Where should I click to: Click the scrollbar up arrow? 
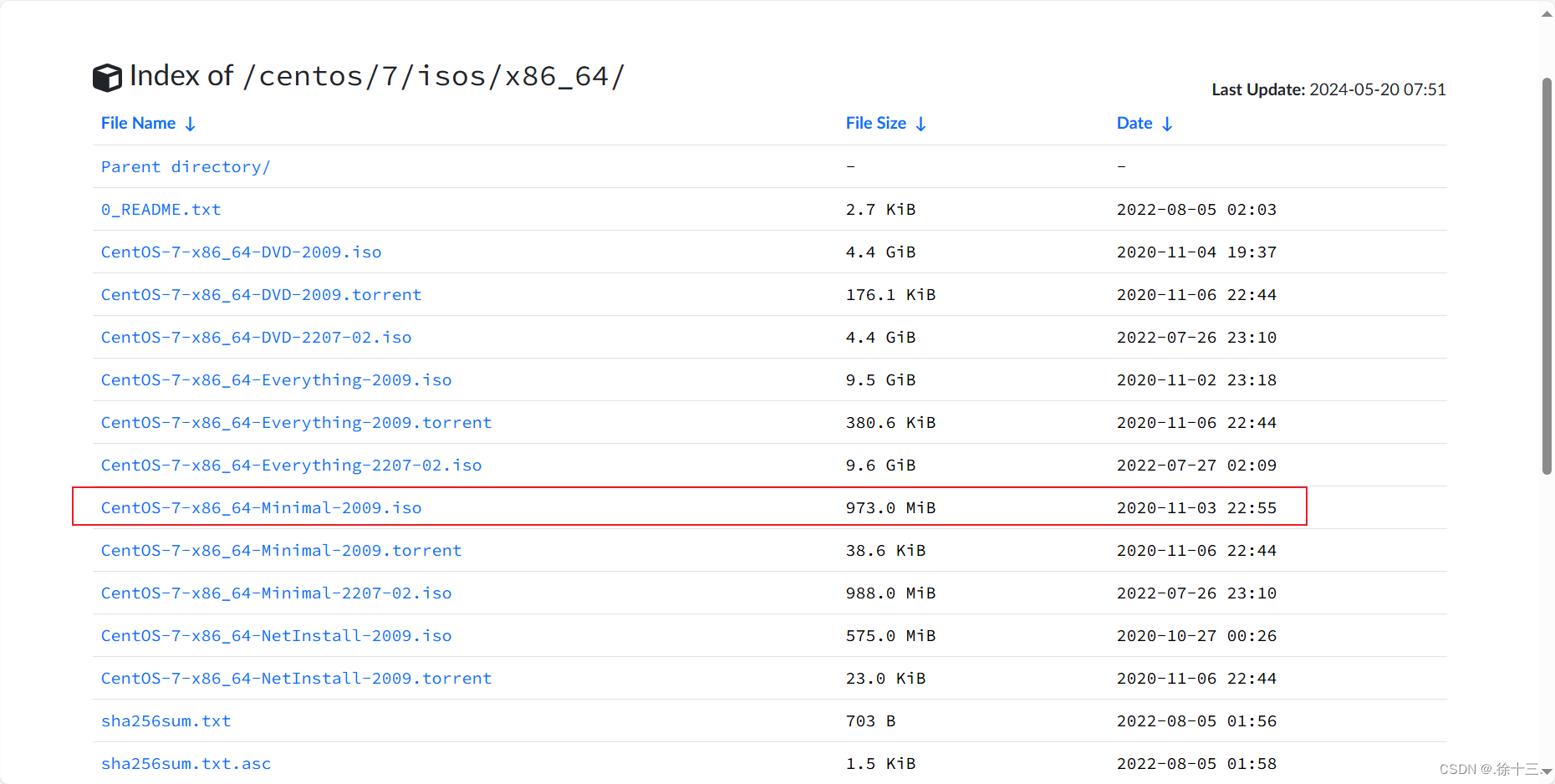click(1547, 13)
